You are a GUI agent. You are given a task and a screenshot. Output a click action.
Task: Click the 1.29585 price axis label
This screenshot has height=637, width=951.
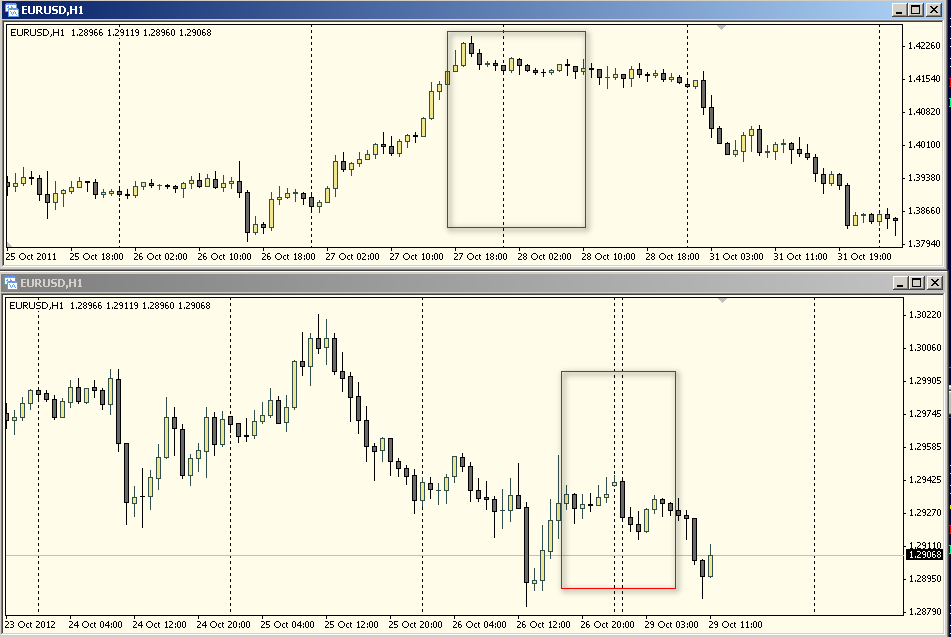click(925, 447)
